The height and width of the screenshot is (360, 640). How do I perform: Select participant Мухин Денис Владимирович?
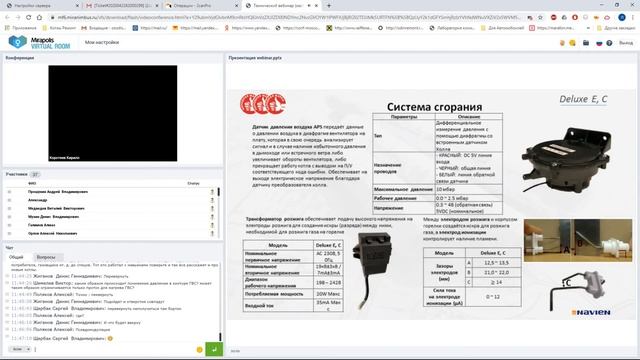tap(53, 217)
